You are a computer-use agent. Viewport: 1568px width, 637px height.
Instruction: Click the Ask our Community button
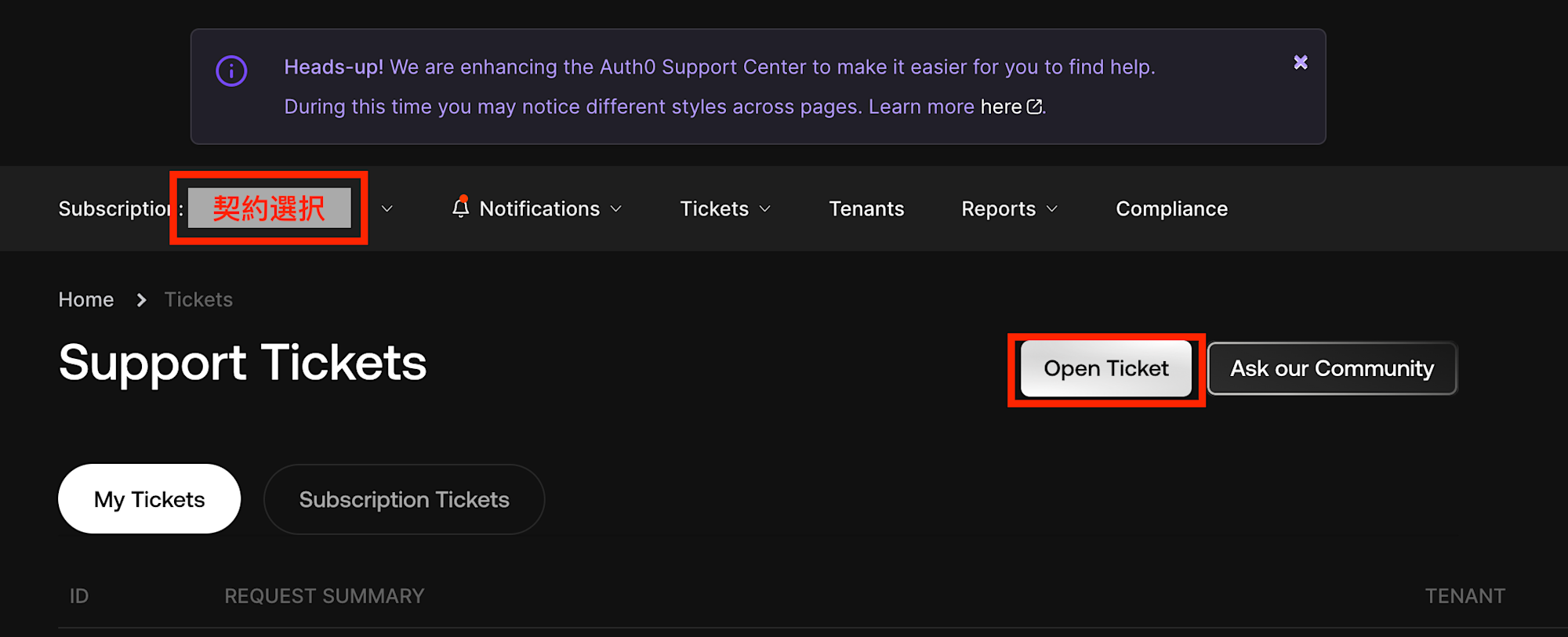tap(1331, 368)
